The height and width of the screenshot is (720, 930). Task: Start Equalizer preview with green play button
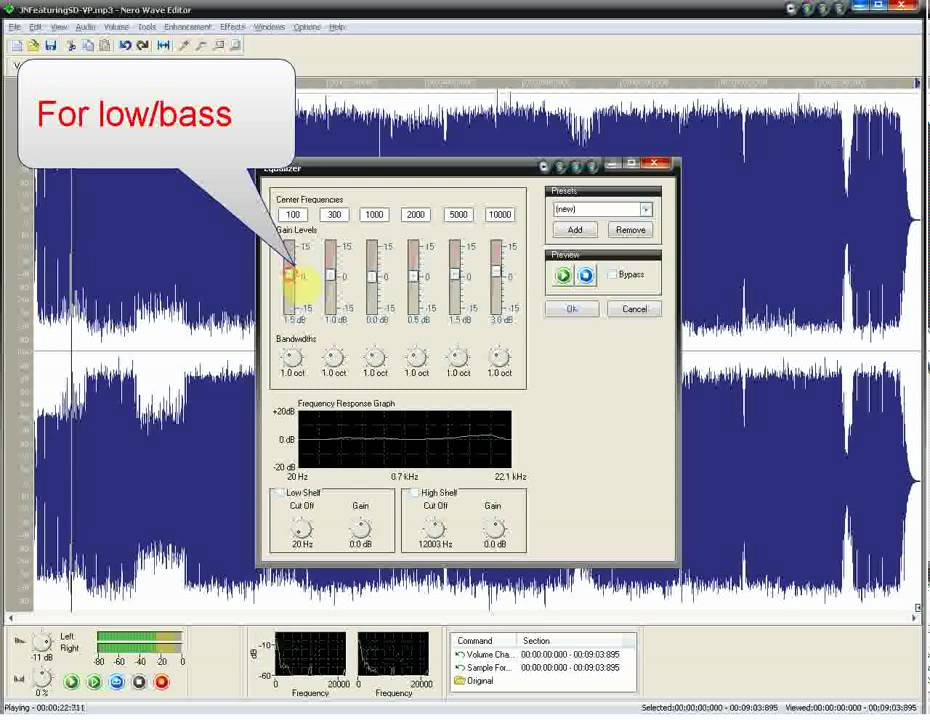coord(563,276)
